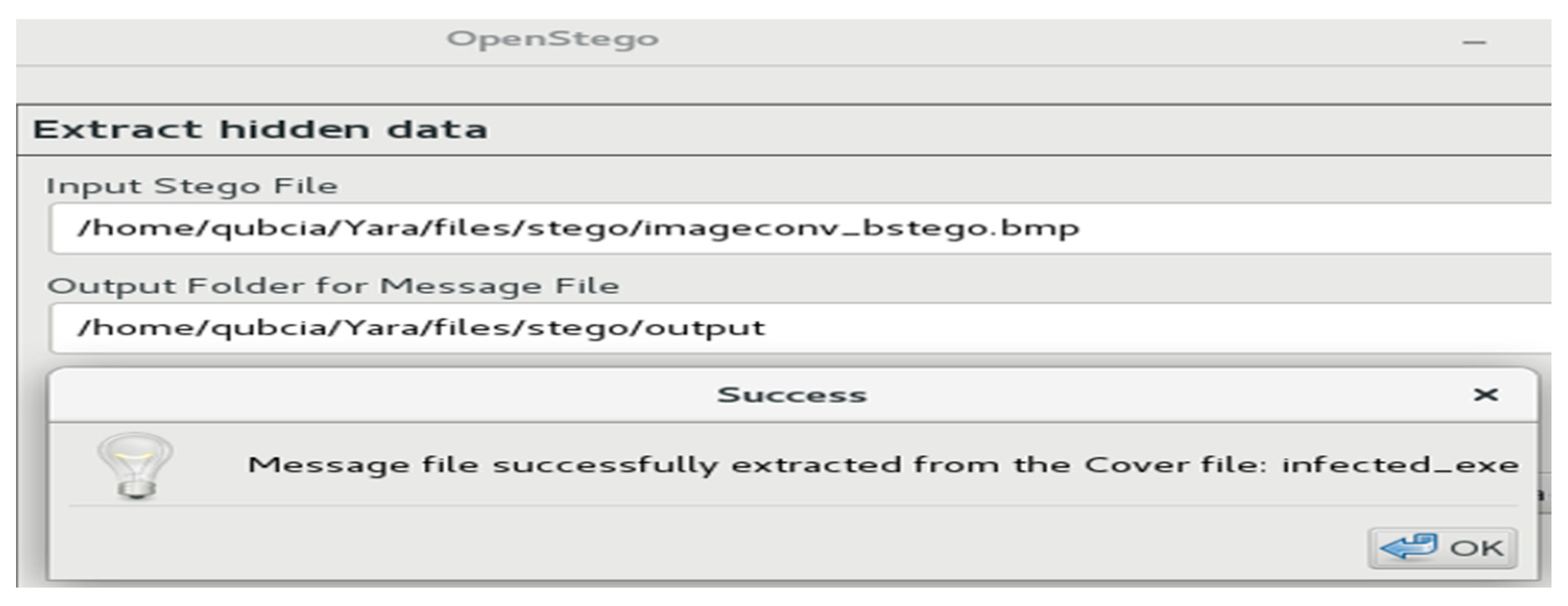Click Output Folder for Message File label
Screen dimensions: 1568x606
tap(333, 286)
